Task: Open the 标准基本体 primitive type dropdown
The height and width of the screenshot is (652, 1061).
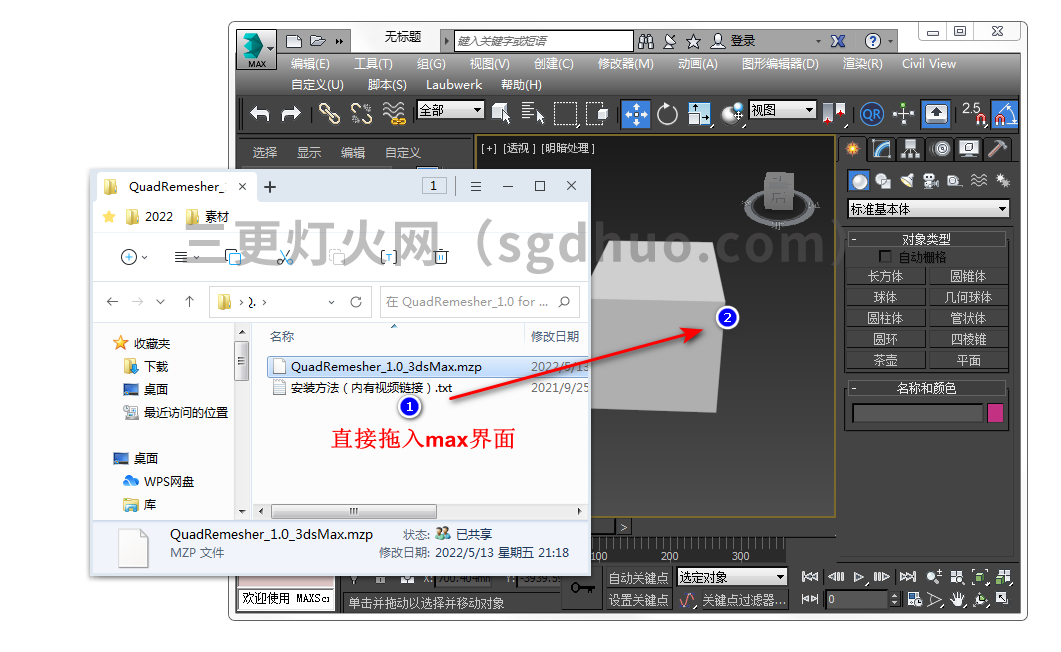Action: tap(928, 209)
